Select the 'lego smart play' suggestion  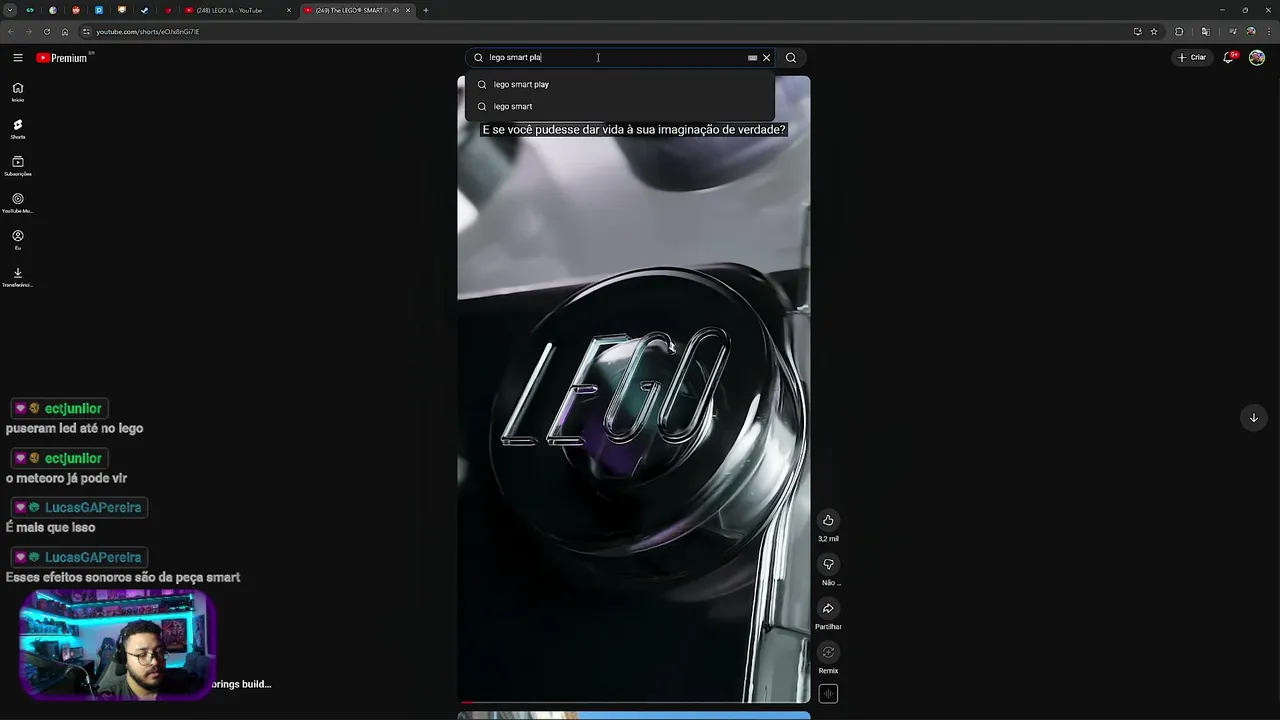pos(620,84)
